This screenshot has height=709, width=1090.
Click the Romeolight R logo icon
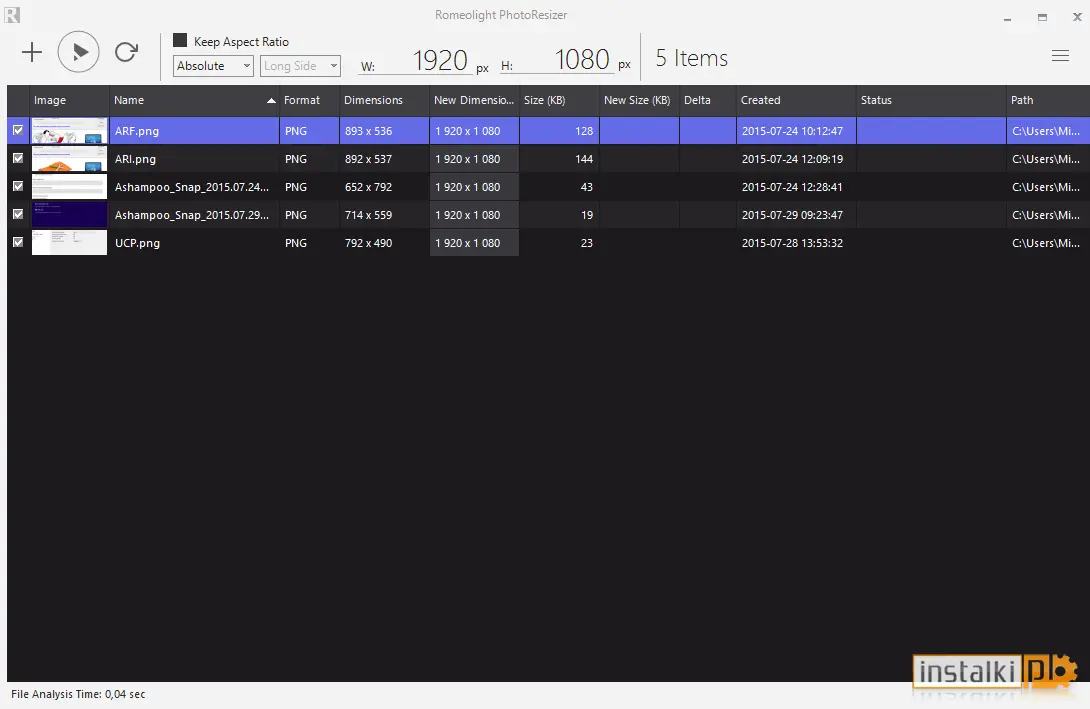[12, 14]
